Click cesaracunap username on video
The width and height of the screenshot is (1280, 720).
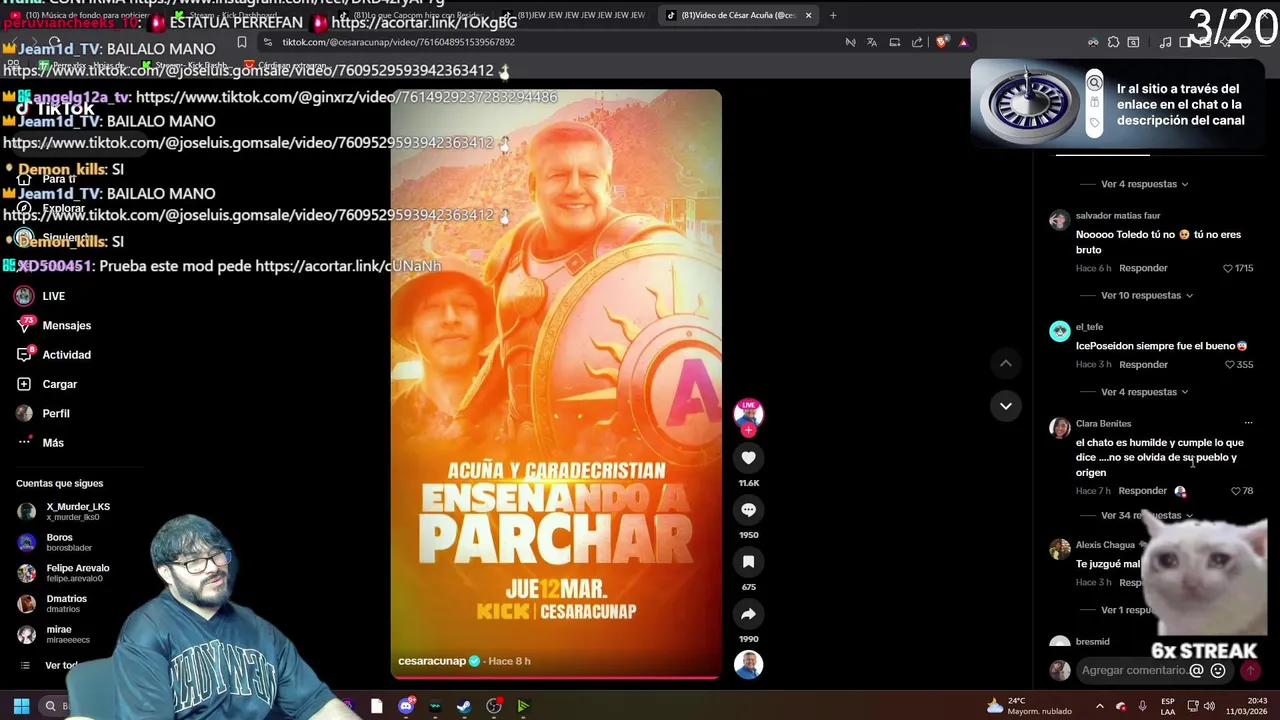pos(432,661)
